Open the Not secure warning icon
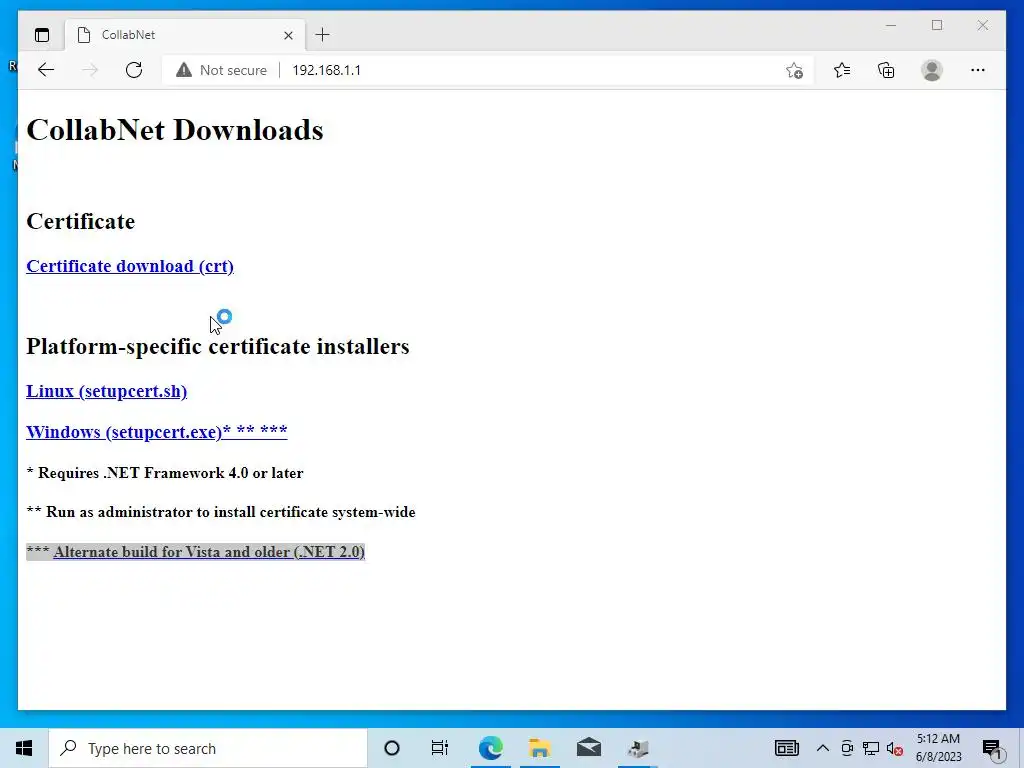The height and width of the screenshot is (768, 1024). pos(184,70)
